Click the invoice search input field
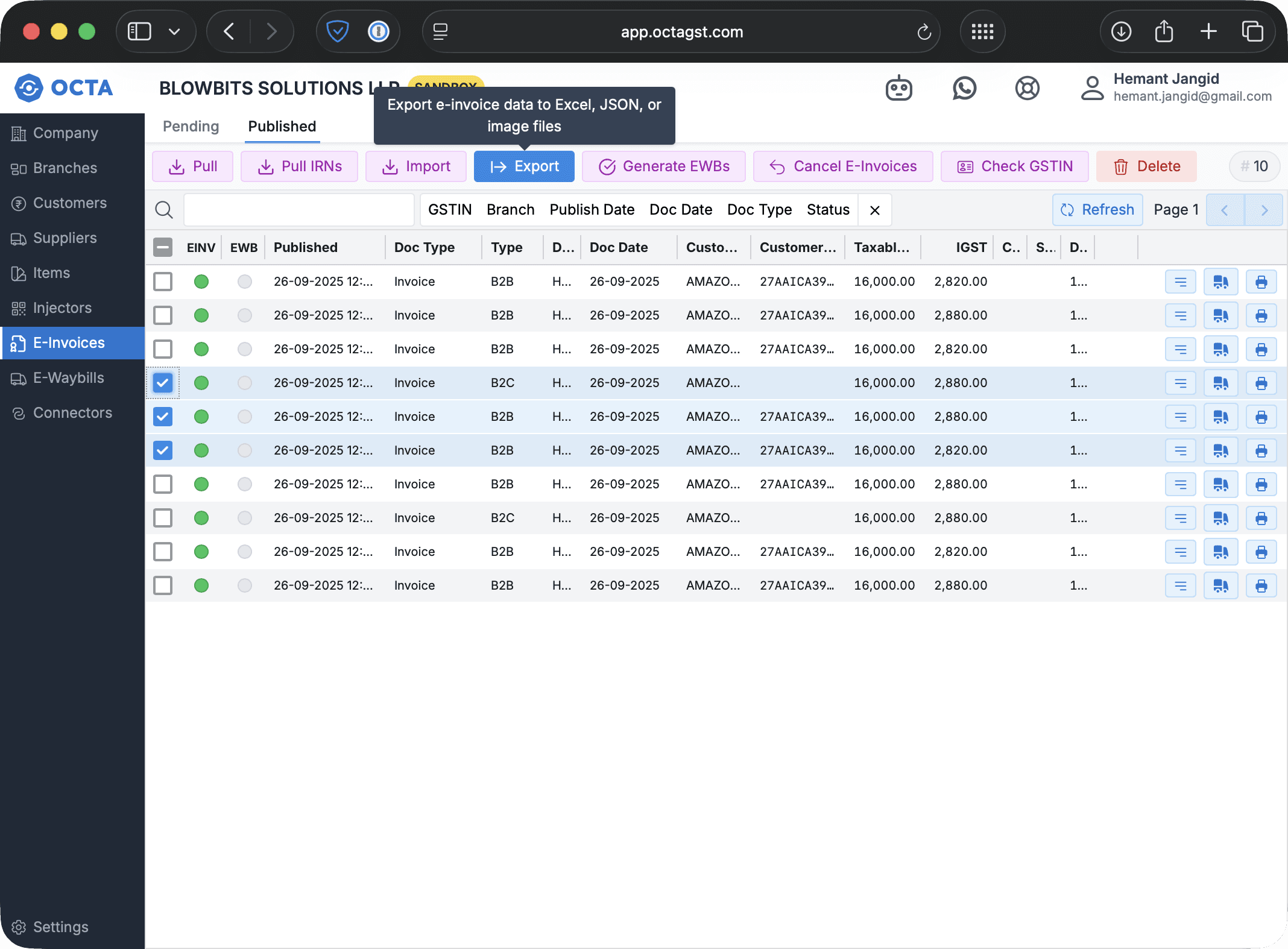Screen dimensions: 1288x949 (299, 210)
